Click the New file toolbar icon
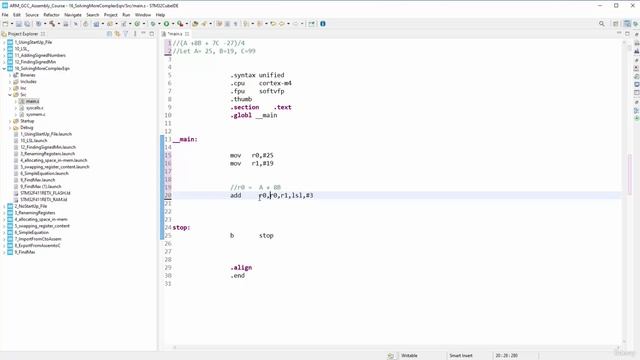Screen dimensions: 640x360 tap(5, 24)
